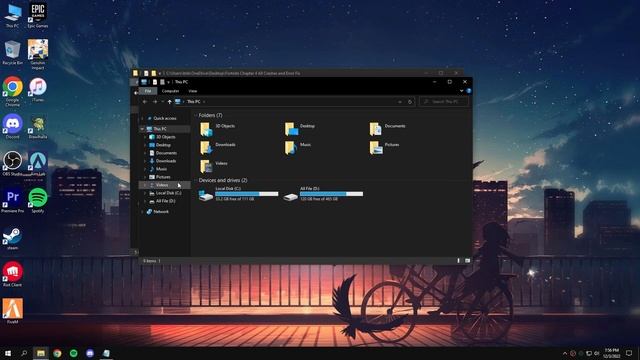Open the Music folder in Folders list
The image size is (640, 360).
coord(298,147)
